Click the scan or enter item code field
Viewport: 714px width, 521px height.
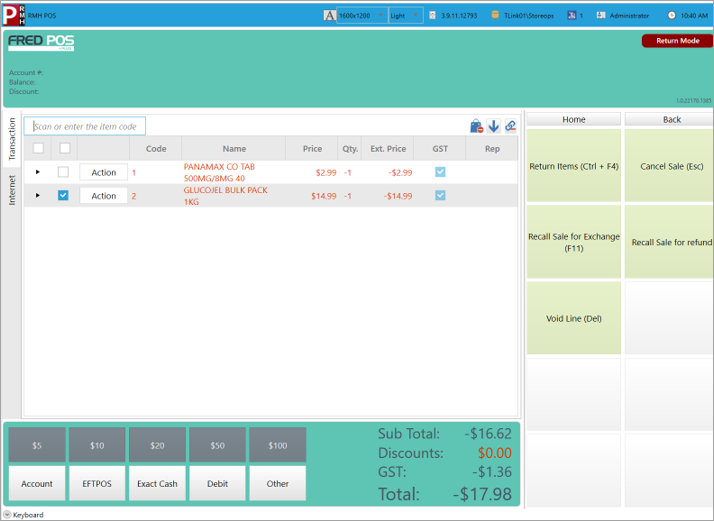click(86, 126)
